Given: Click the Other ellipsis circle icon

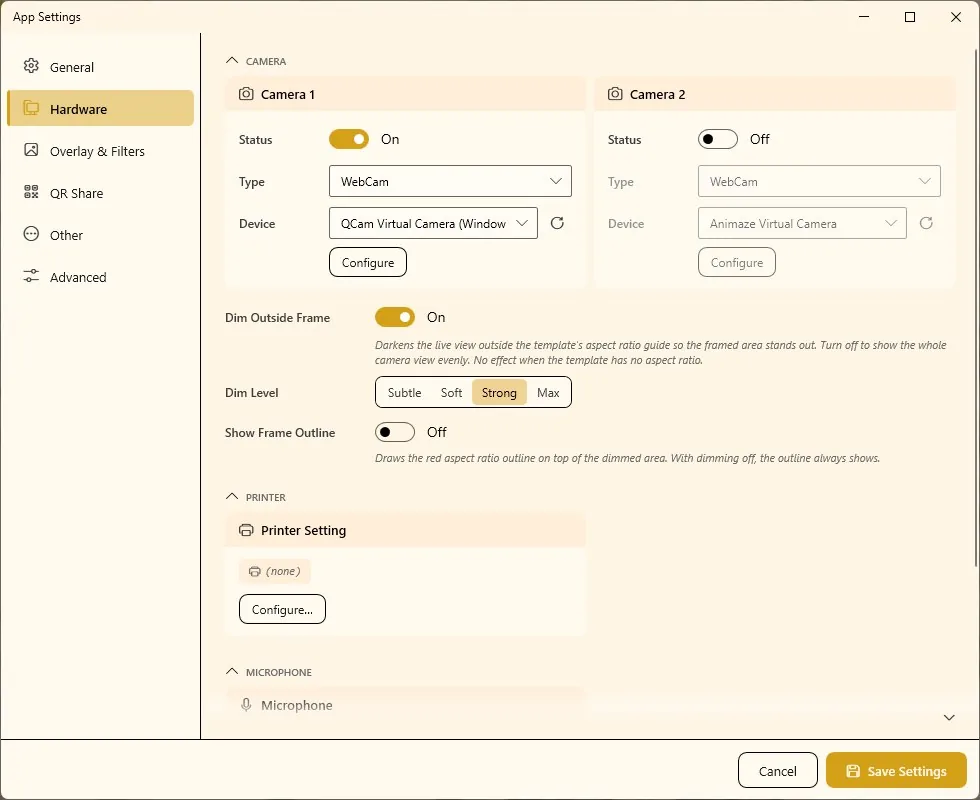Looking at the screenshot, I should (31, 234).
